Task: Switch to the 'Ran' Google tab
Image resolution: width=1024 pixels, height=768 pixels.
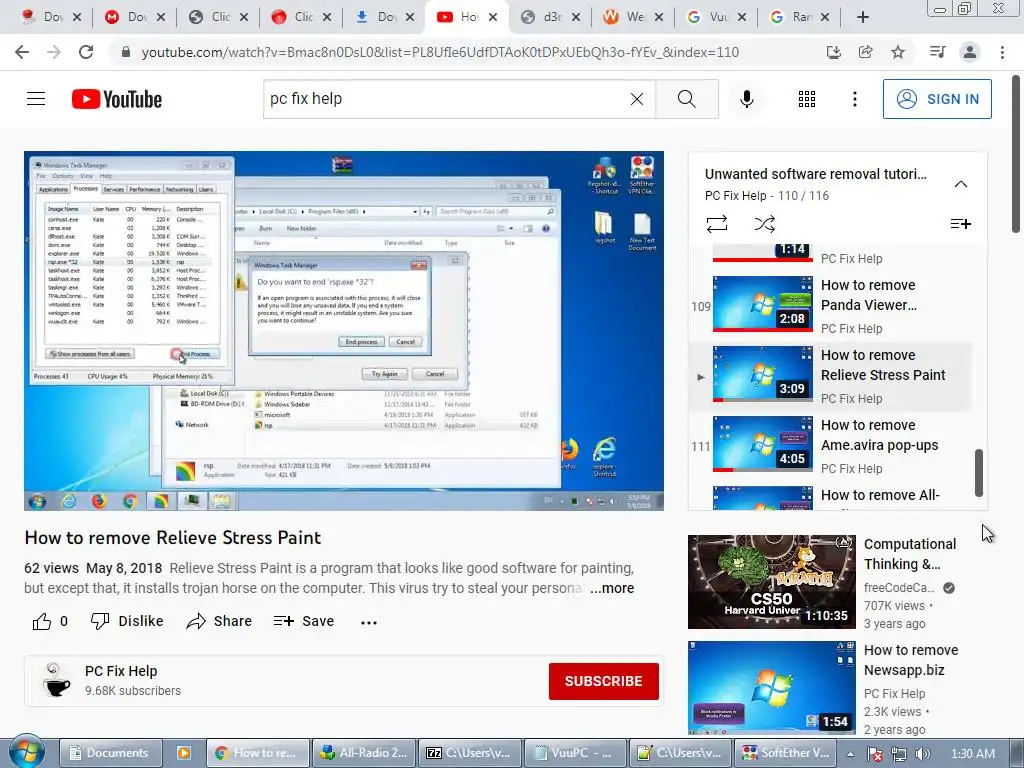Action: 800,17
